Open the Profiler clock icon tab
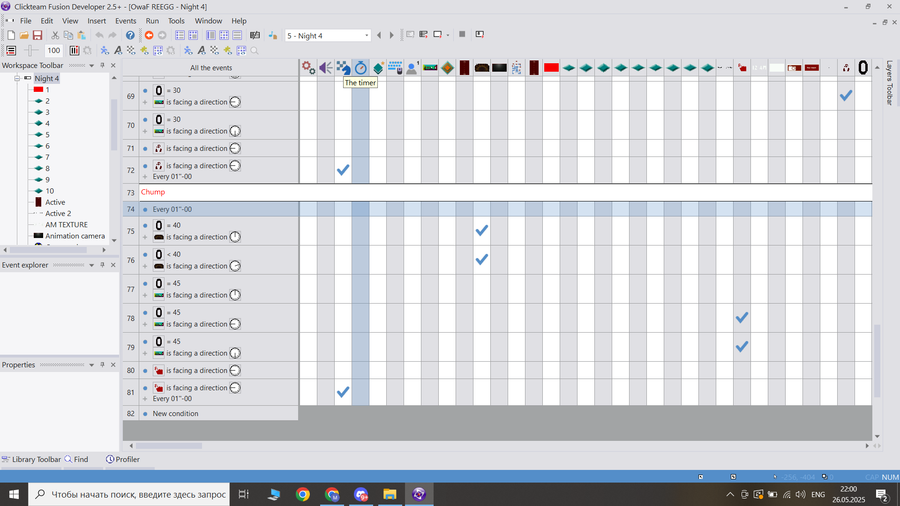This screenshot has width=900, height=506. coord(123,459)
